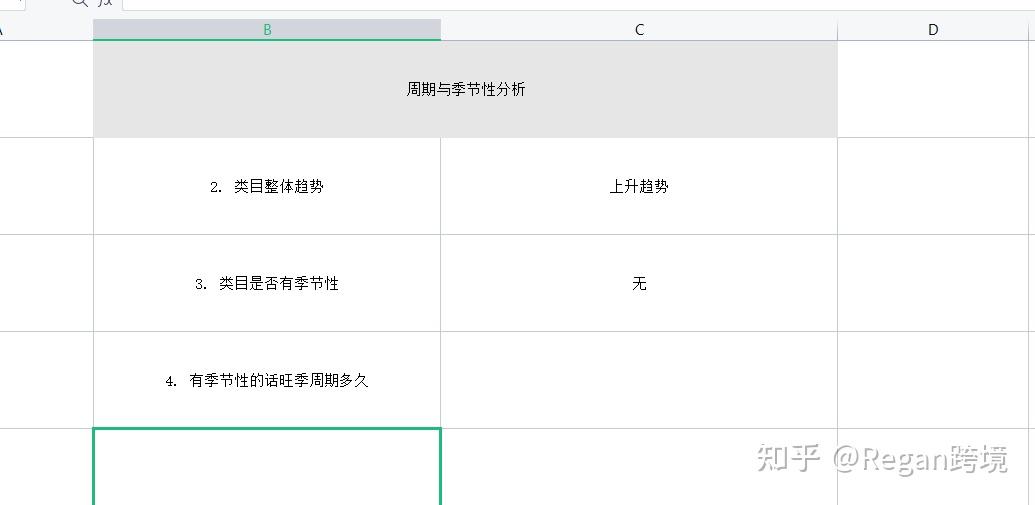Click the cell 3. 类目是否有季节性
This screenshot has width=1035, height=505.
pyautogui.click(x=267, y=284)
